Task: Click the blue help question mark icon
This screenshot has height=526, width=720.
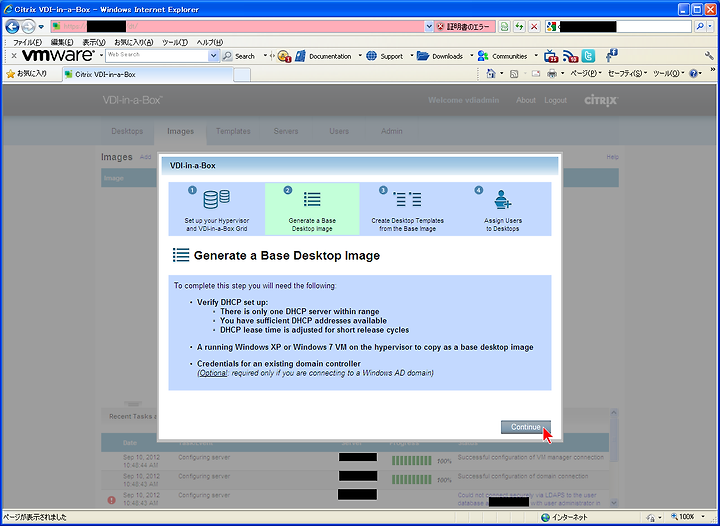Action: (693, 73)
